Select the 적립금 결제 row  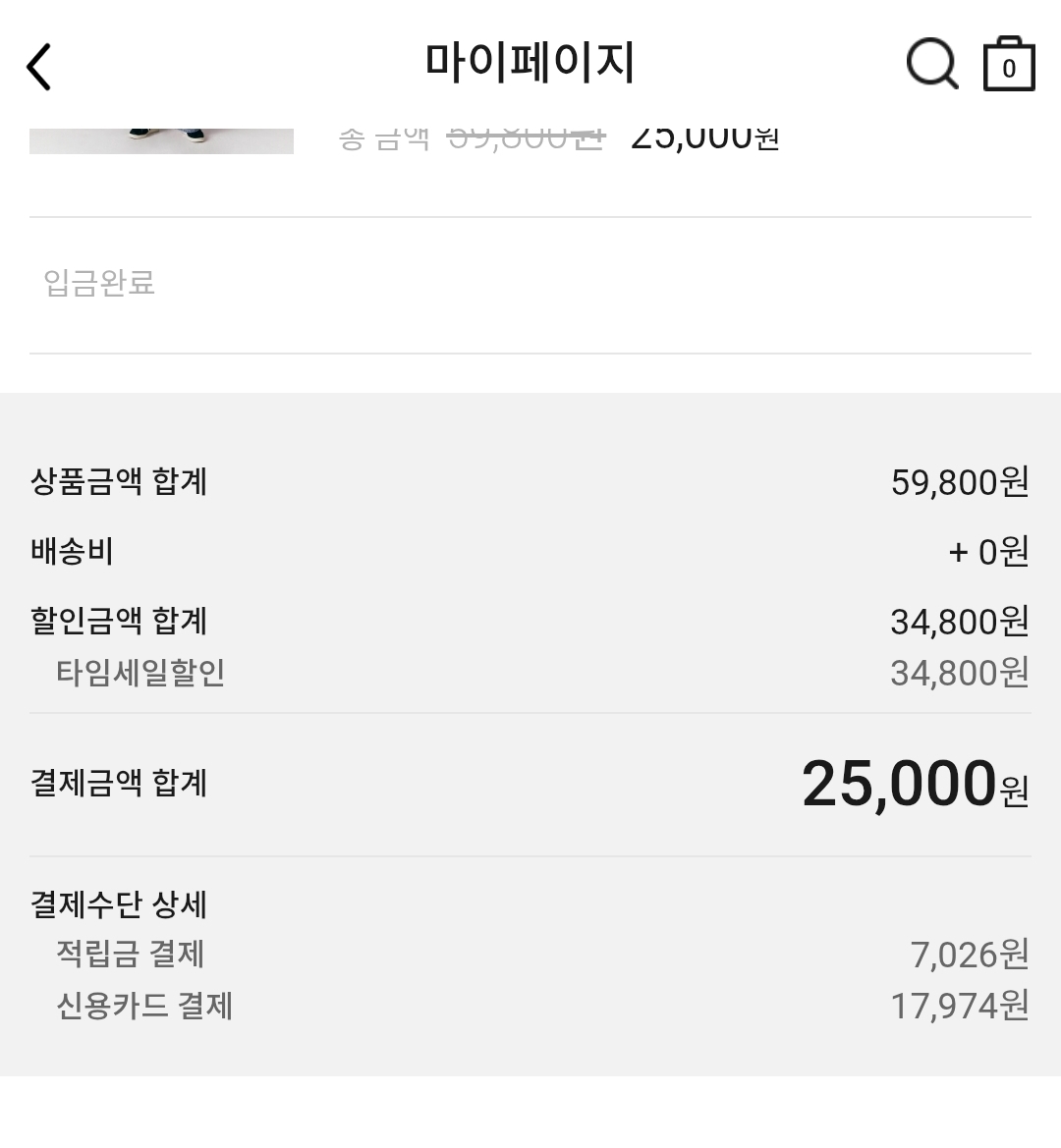530,955
